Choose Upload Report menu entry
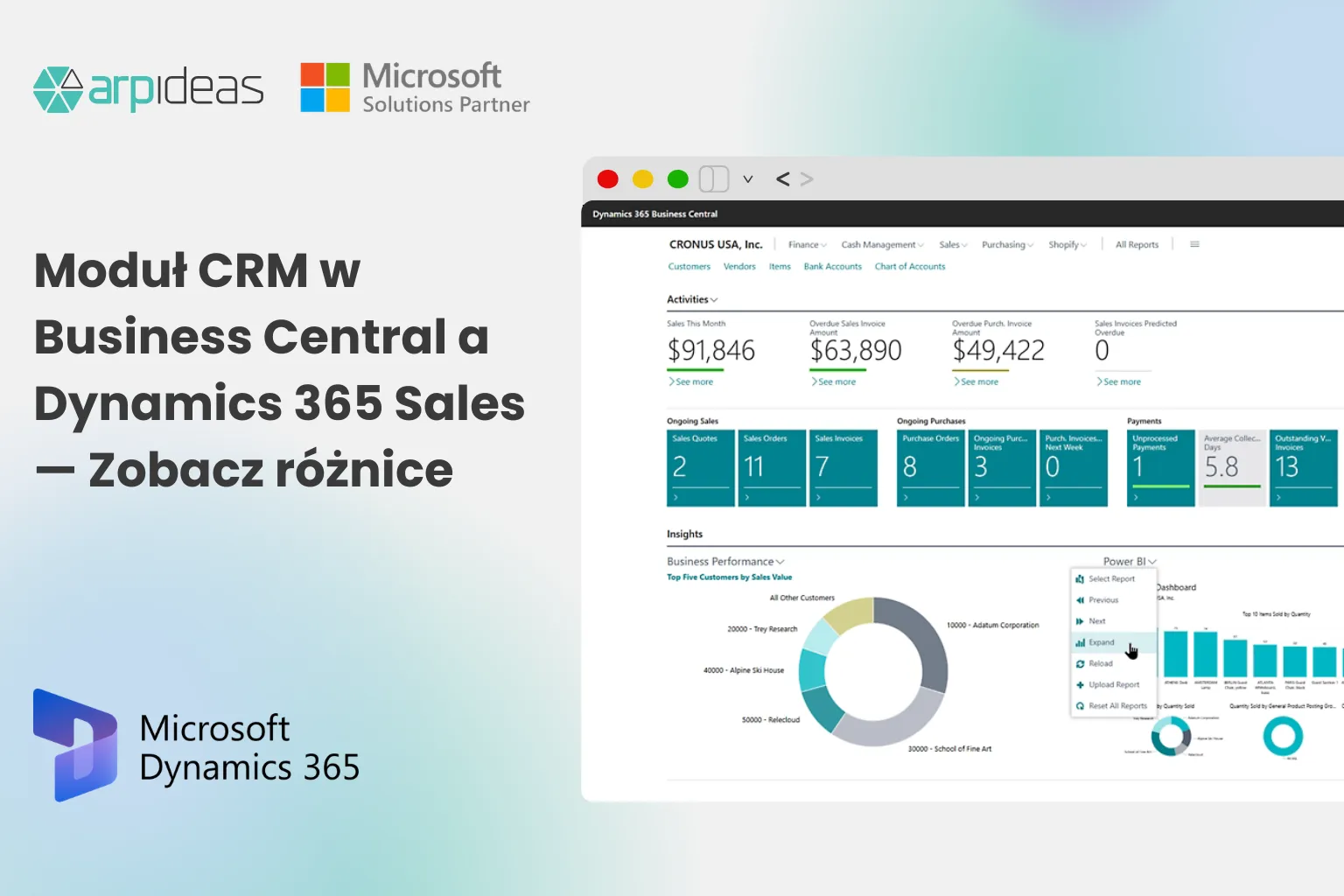The image size is (1344, 896). [x=1114, y=684]
